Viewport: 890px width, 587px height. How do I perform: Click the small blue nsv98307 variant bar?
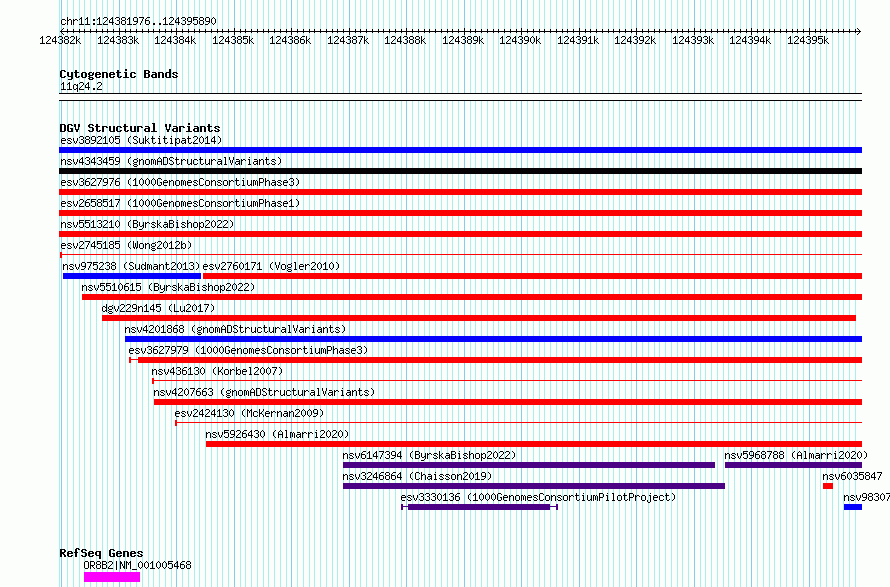point(853,507)
